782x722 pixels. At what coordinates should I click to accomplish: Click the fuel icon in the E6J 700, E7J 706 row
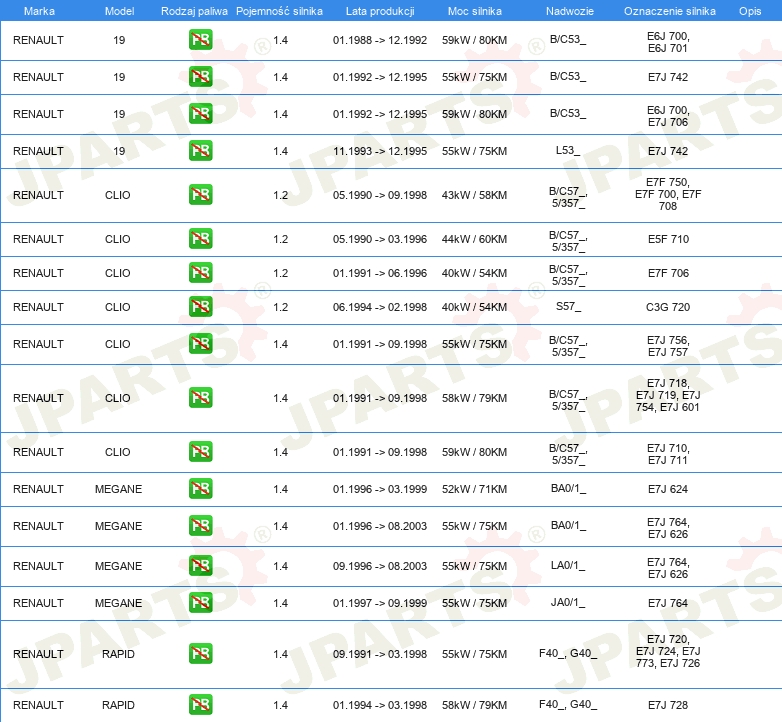coord(200,113)
